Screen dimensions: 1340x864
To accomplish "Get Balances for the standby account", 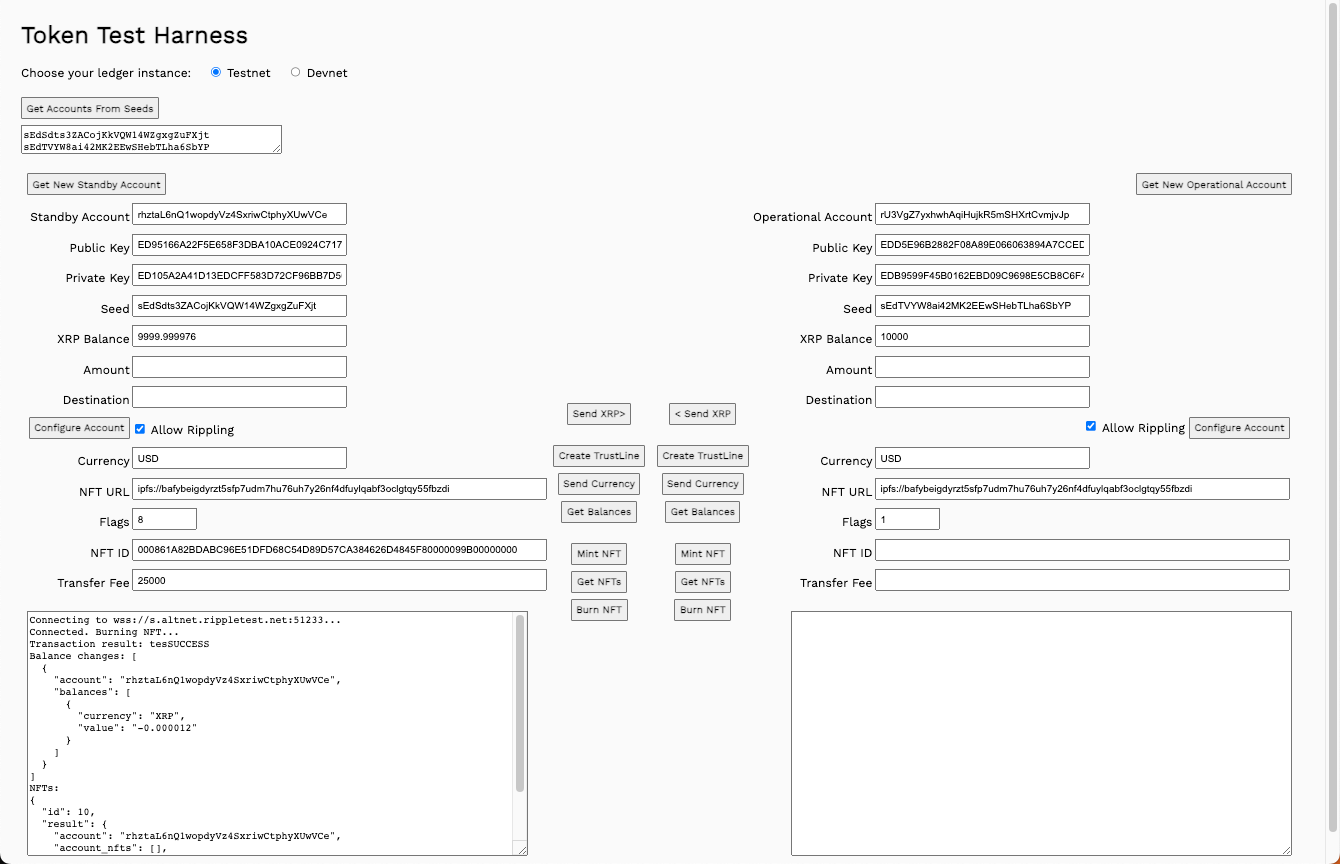I will pos(599,512).
